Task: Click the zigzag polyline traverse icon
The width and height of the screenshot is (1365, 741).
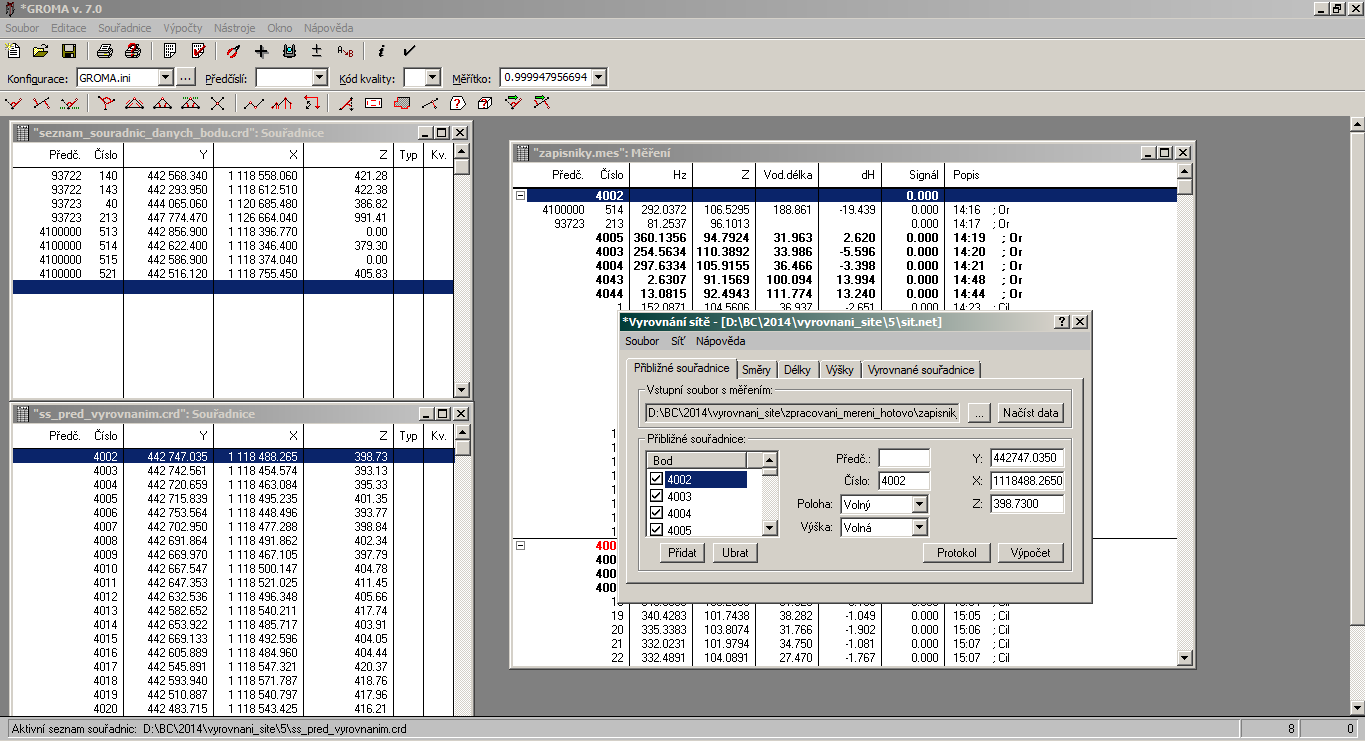Action: point(254,103)
